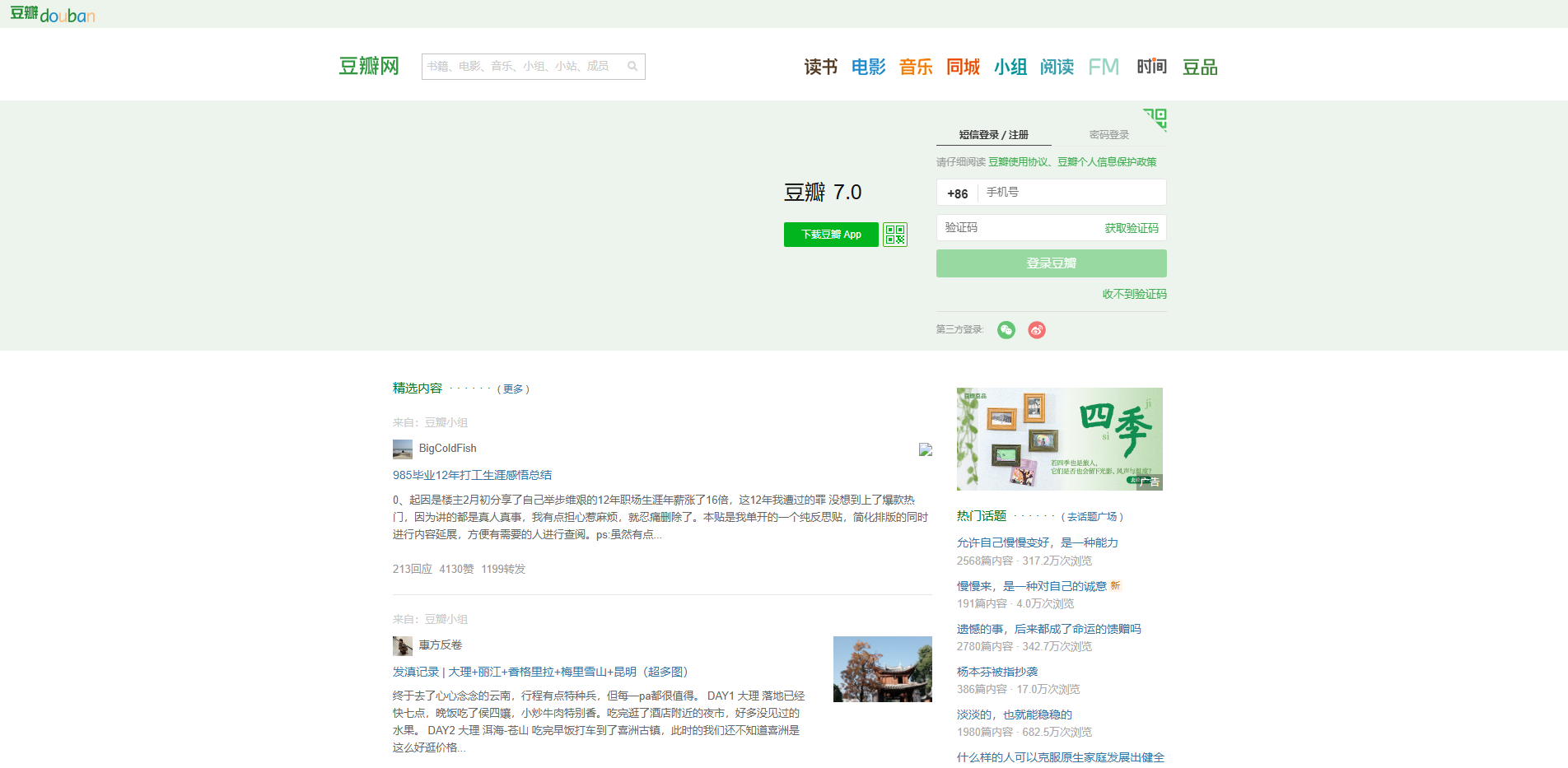The height and width of the screenshot is (768, 1568).
Task: Log in with WeChat icon
Action: pos(1006,330)
